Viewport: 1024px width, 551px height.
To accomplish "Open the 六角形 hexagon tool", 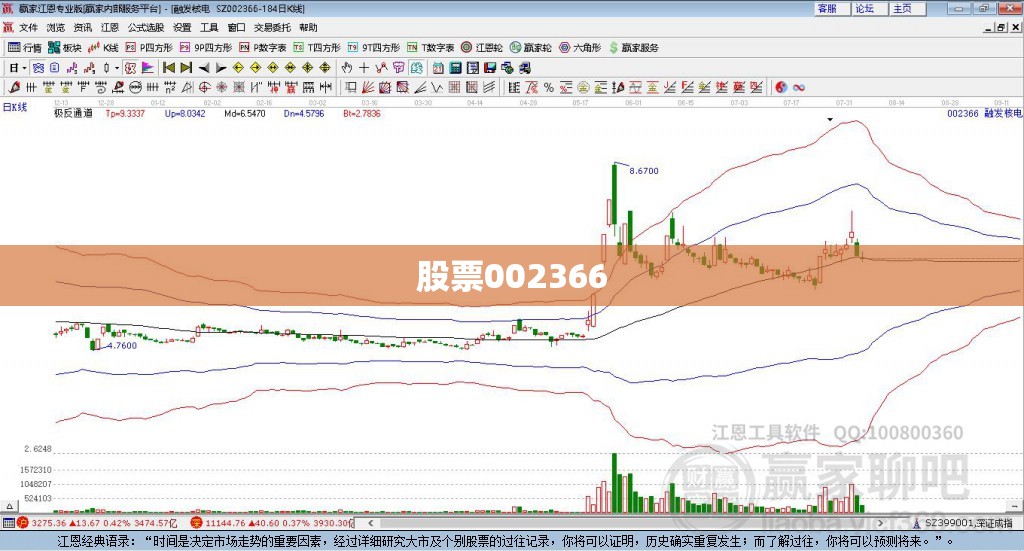I will pos(580,48).
